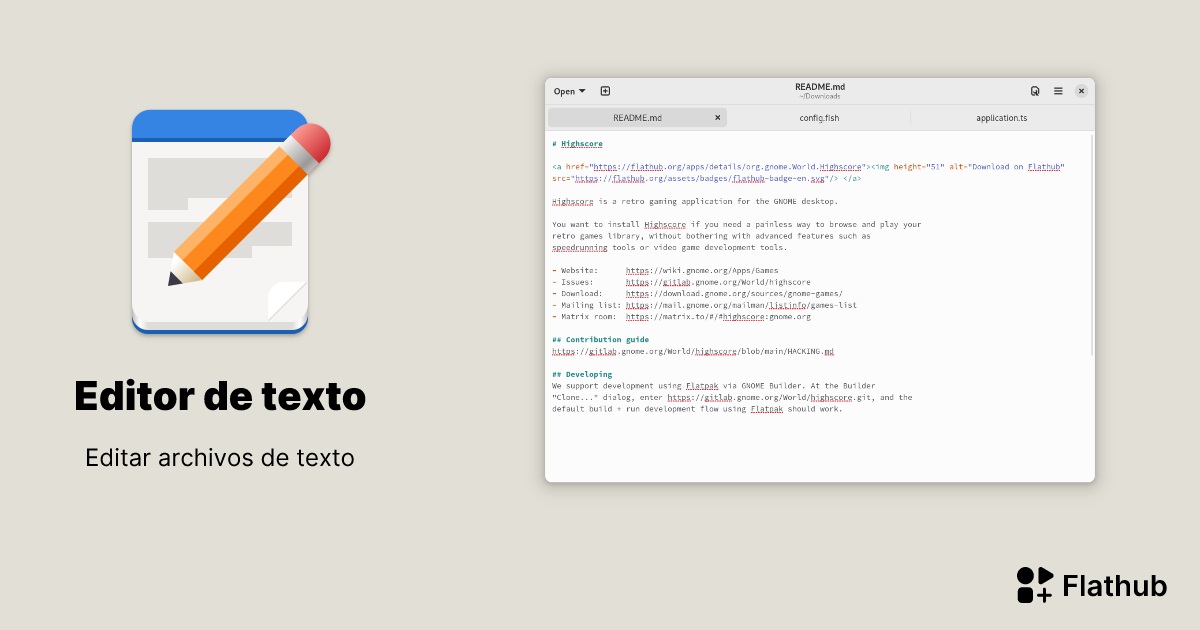Expand the Open recent documents dropdown

coord(568,90)
